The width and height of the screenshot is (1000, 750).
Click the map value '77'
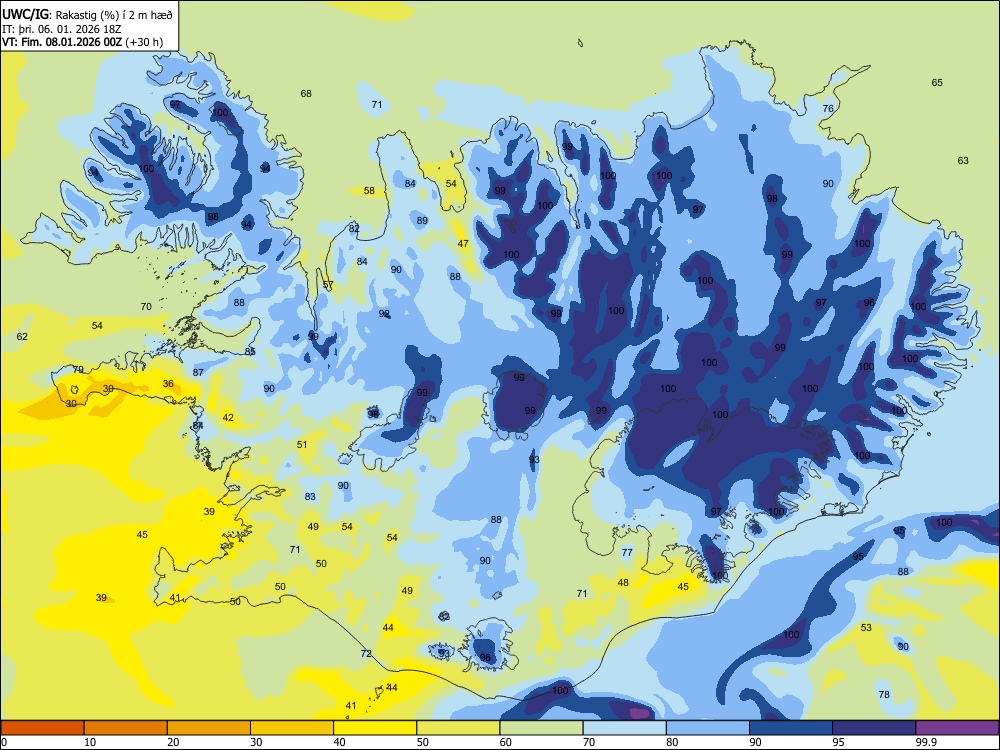point(627,552)
